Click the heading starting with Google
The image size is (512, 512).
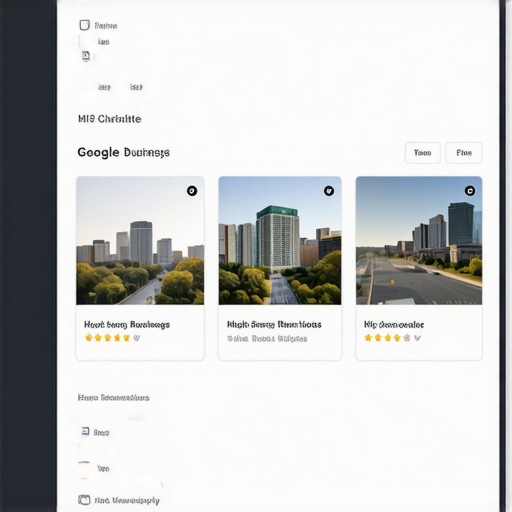[x=124, y=153]
